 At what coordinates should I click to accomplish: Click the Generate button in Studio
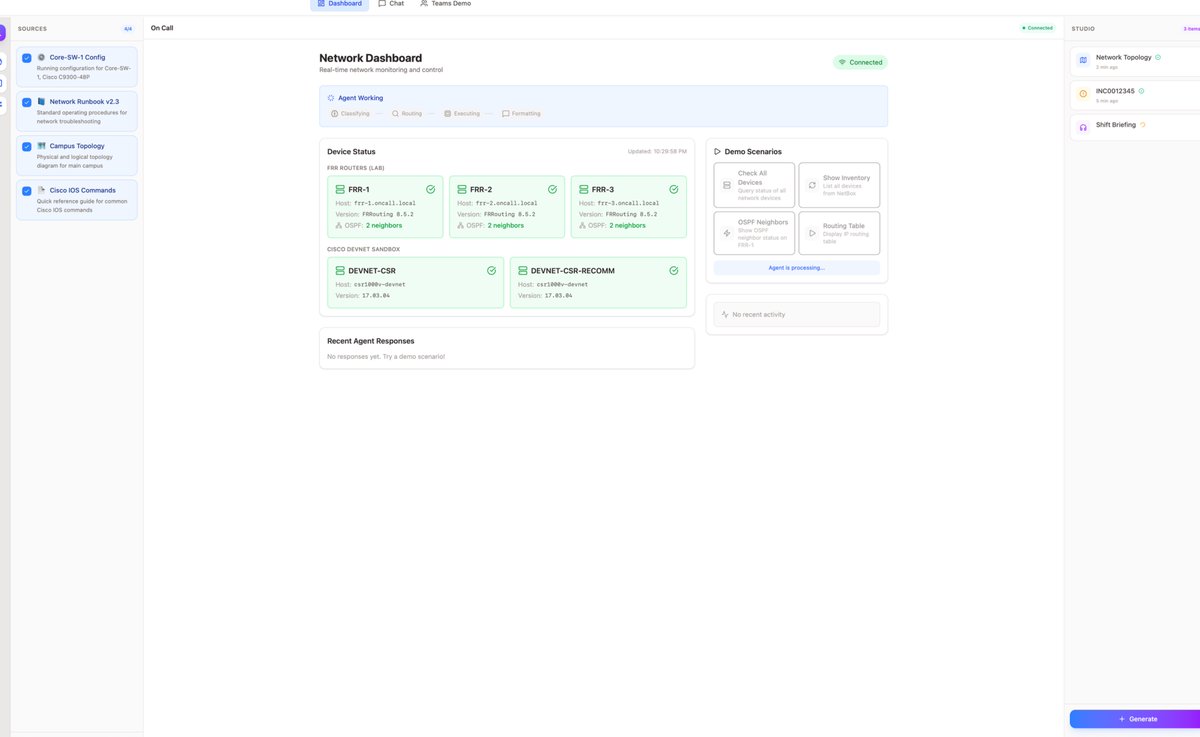[x=1135, y=719]
